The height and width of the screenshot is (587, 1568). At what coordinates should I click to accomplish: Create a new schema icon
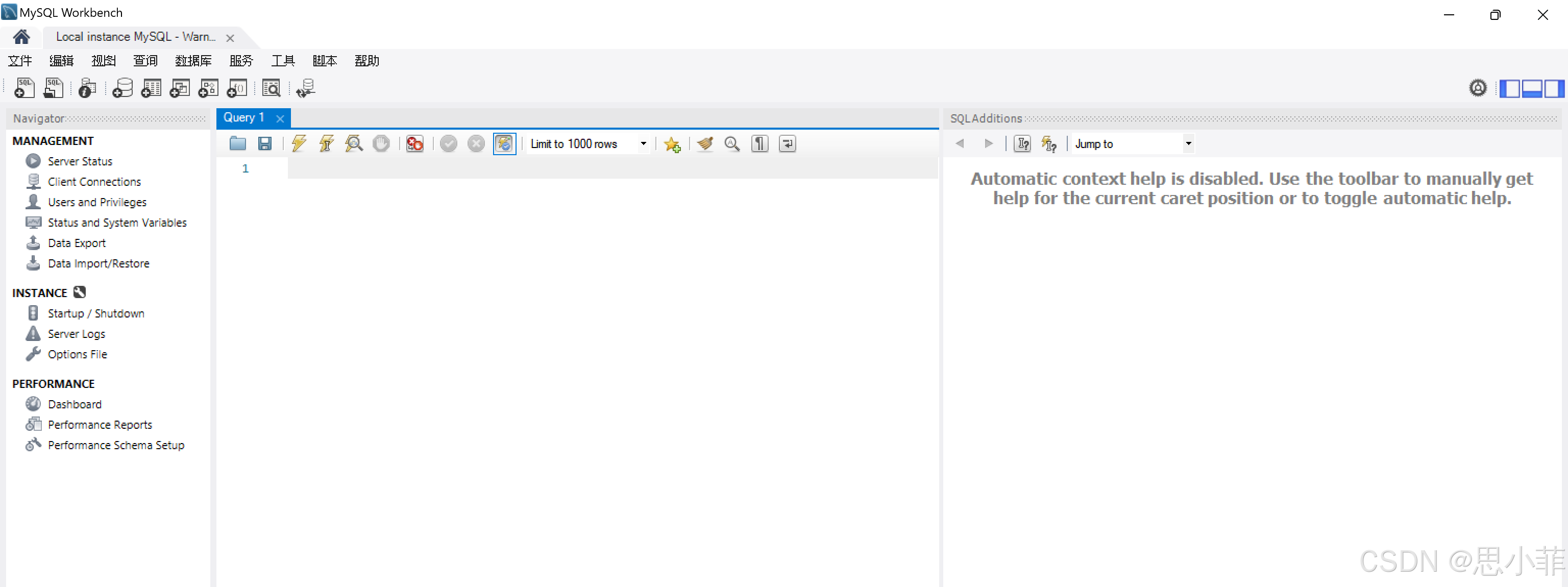122,88
